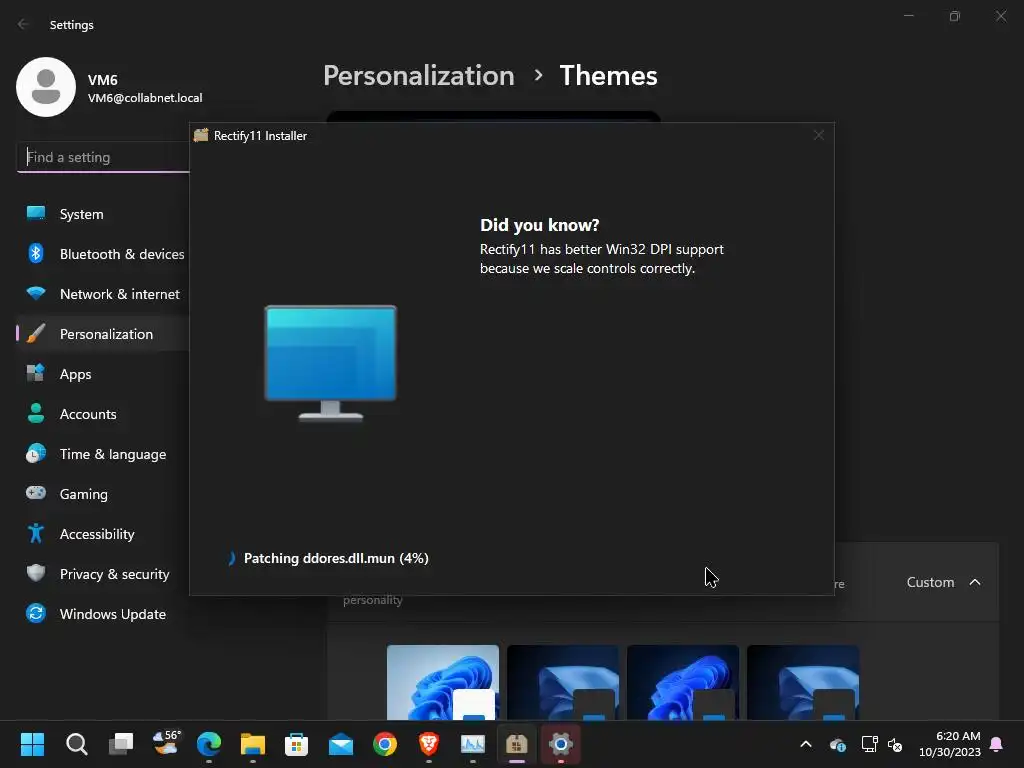This screenshot has width=1024, height=768.
Task: Close the Rectify11 Installer dialog
Action: [x=818, y=135]
